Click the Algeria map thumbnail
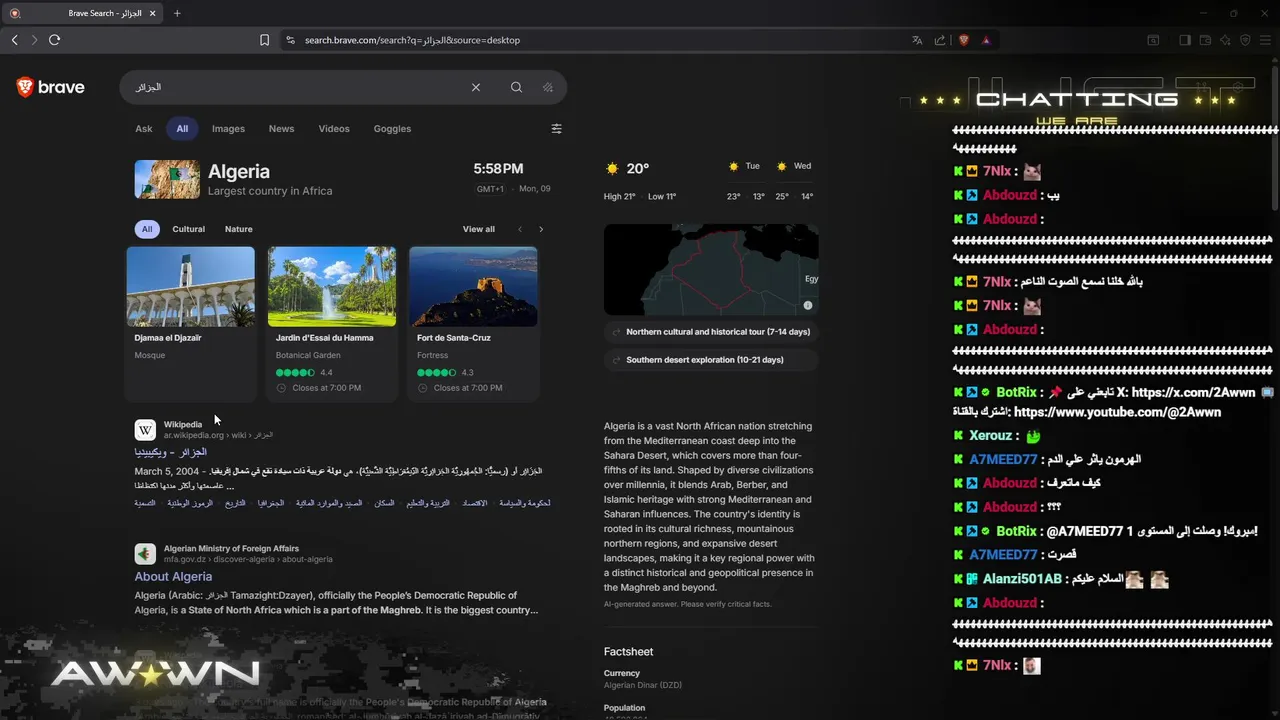The width and height of the screenshot is (1280, 720). point(711,269)
